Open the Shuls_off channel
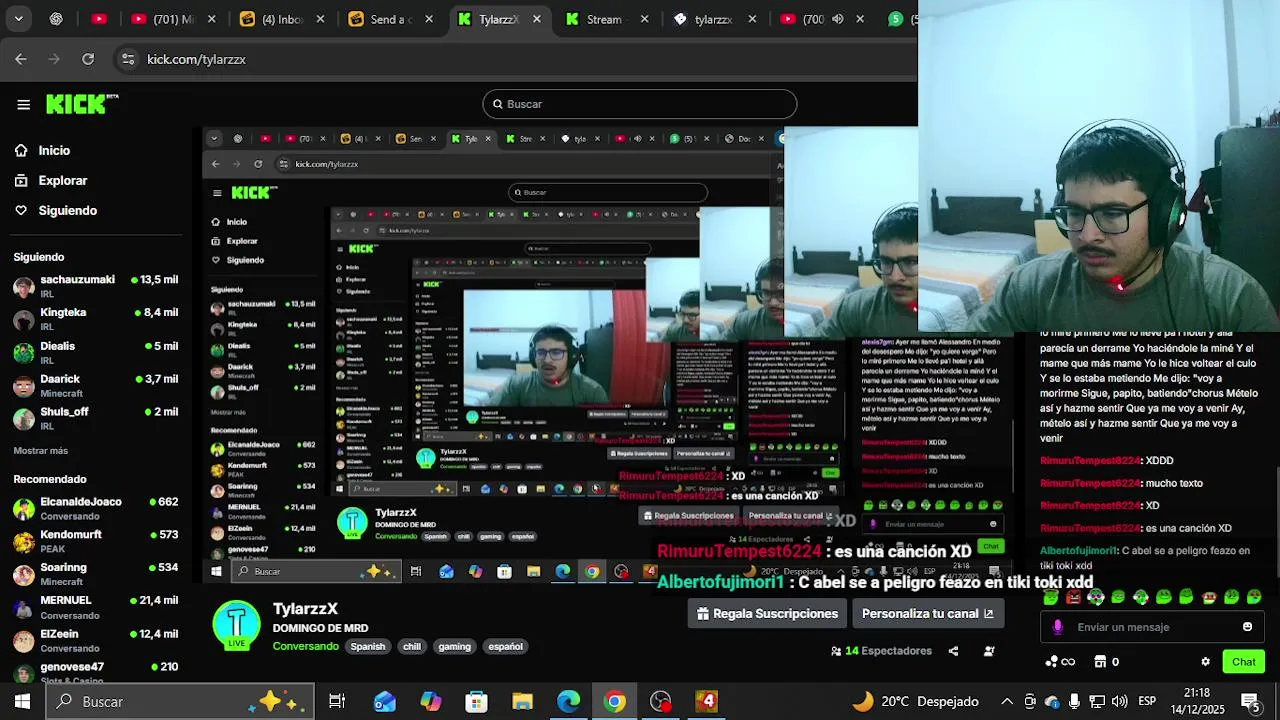The image size is (1280, 720). point(96,418)
